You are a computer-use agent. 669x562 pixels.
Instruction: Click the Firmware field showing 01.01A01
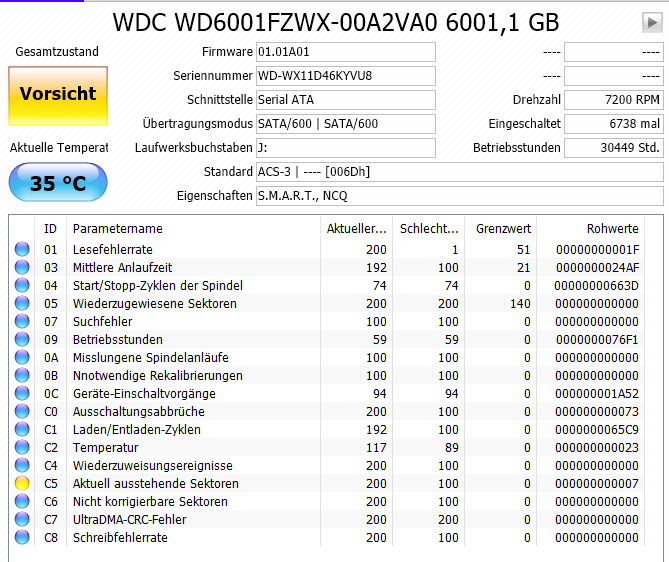tap(346, 52)
